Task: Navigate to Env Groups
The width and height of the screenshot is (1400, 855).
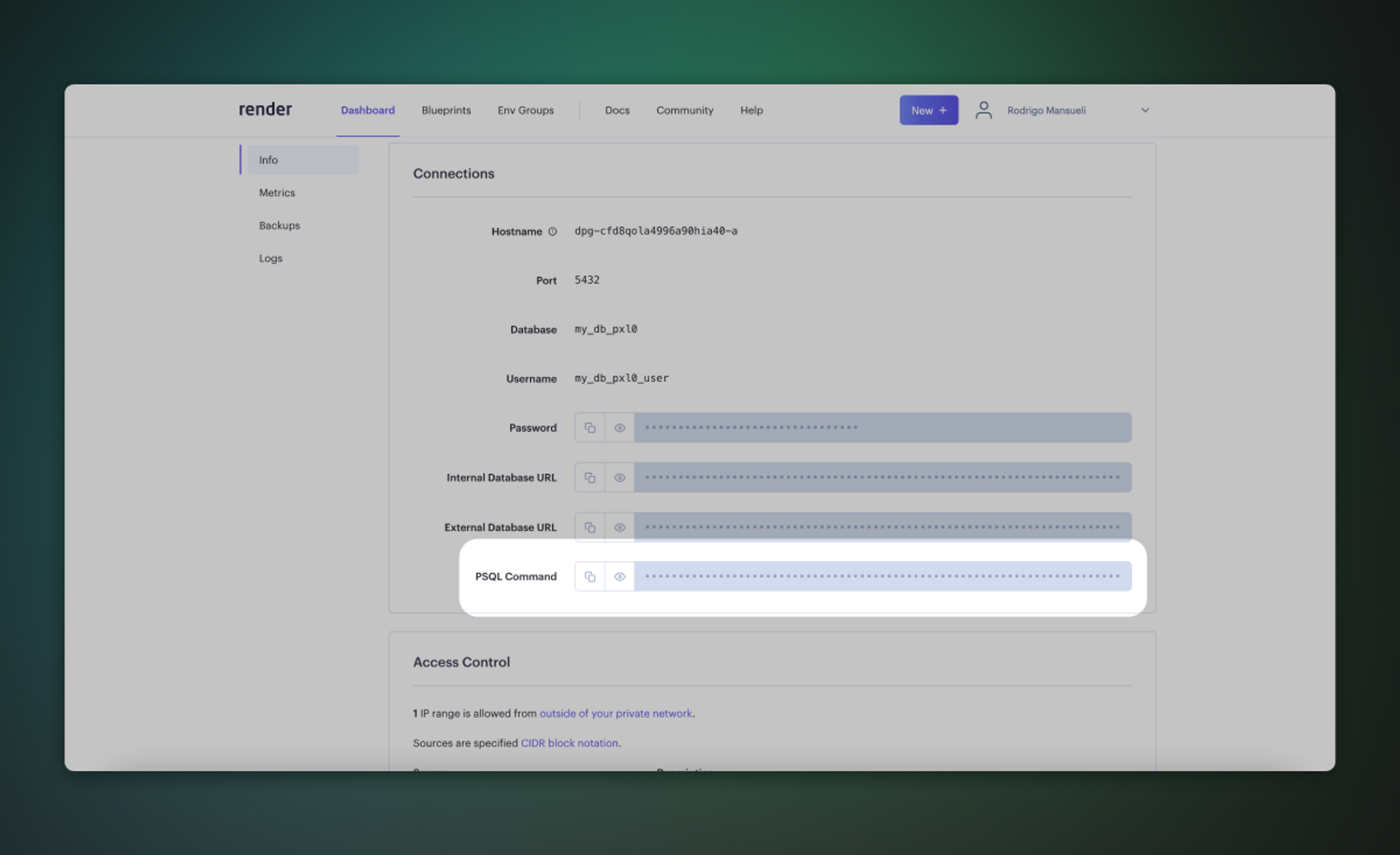Action: pyautogui.click(x=525, y=110)
